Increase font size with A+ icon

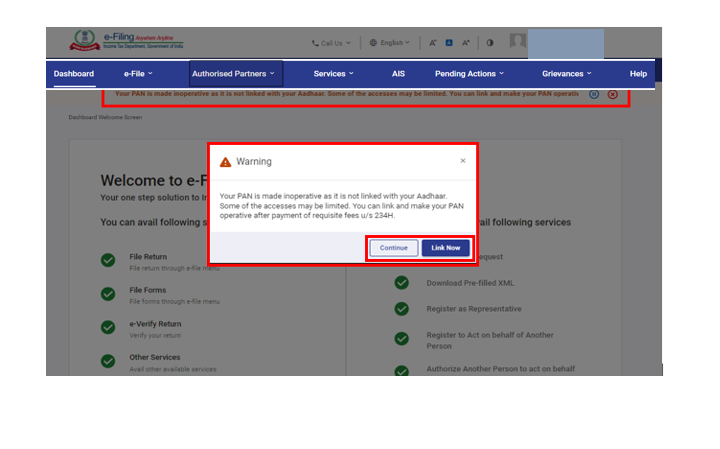click(466, 43)
